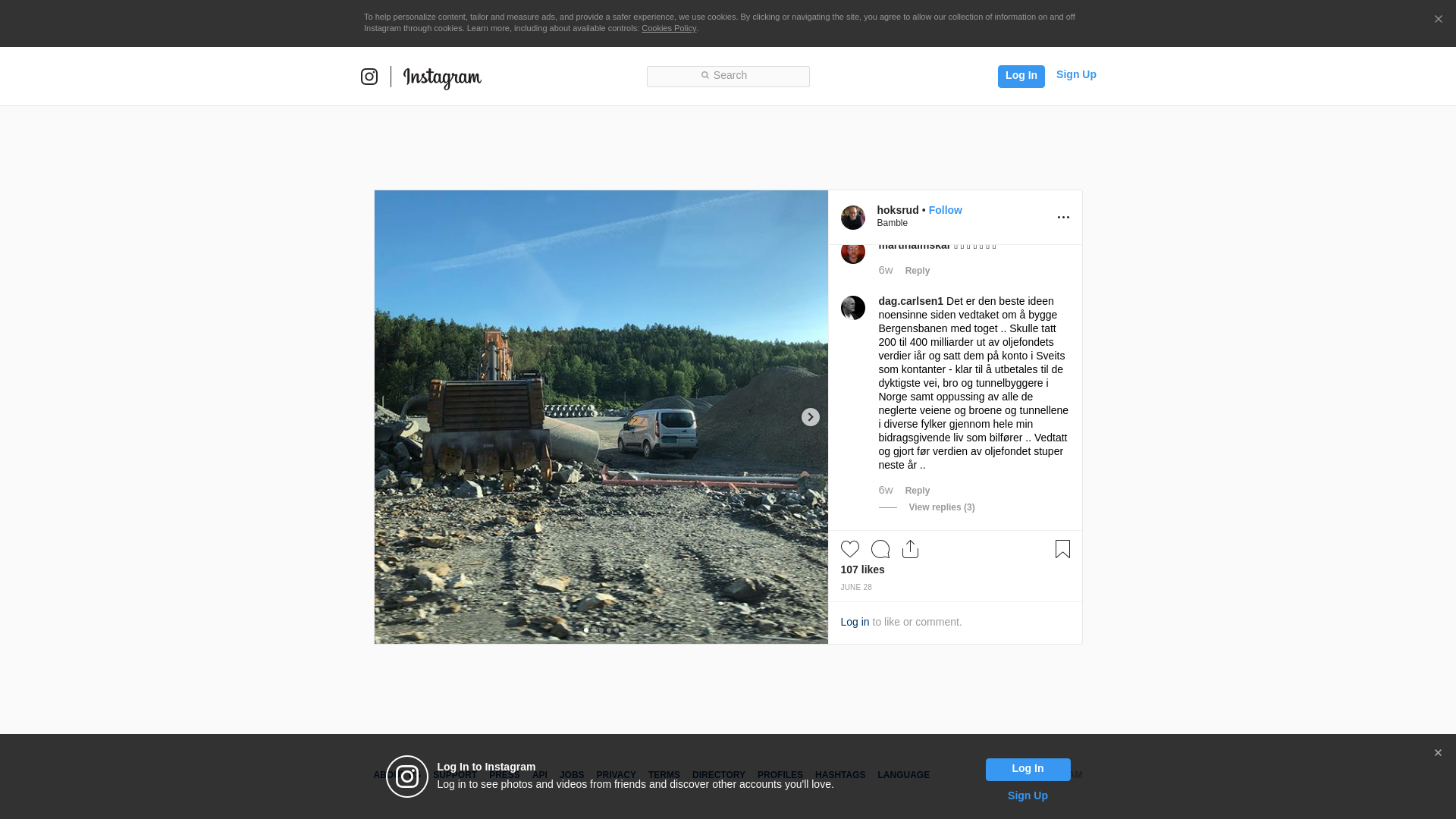
Task: Reply to dag.carlsen1's comment
Action: (917, 491)
